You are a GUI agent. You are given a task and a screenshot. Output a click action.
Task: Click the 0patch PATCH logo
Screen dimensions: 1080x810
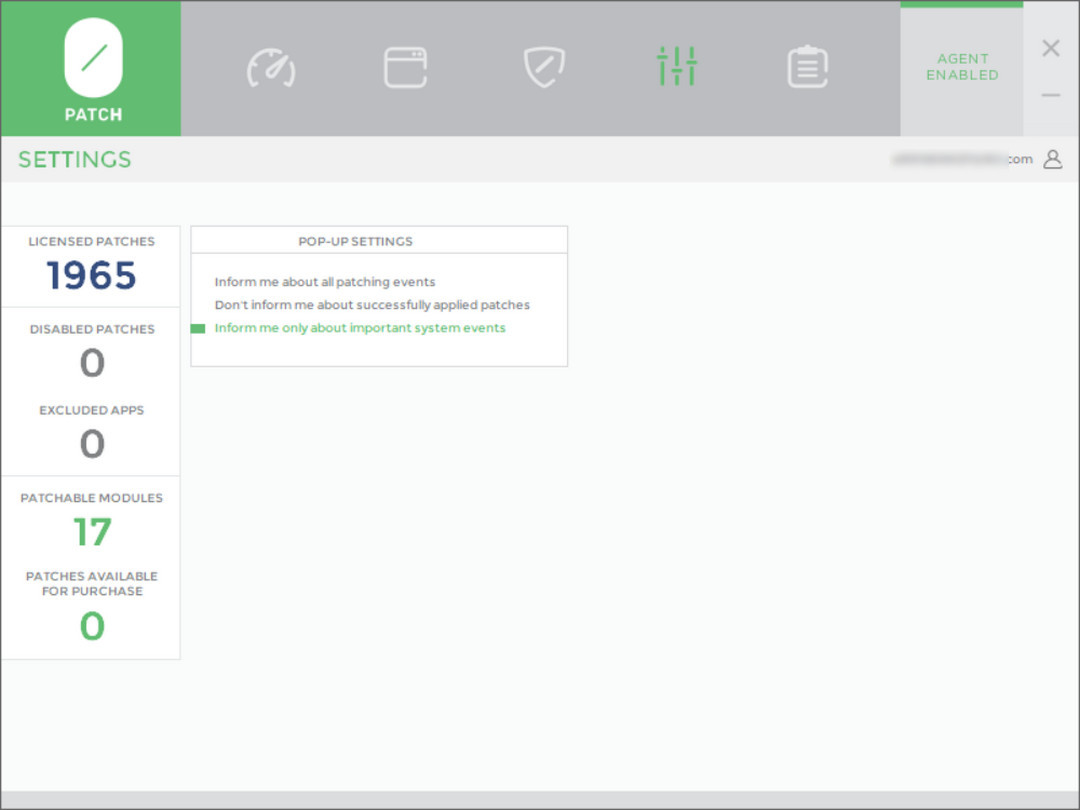point(92,68)
